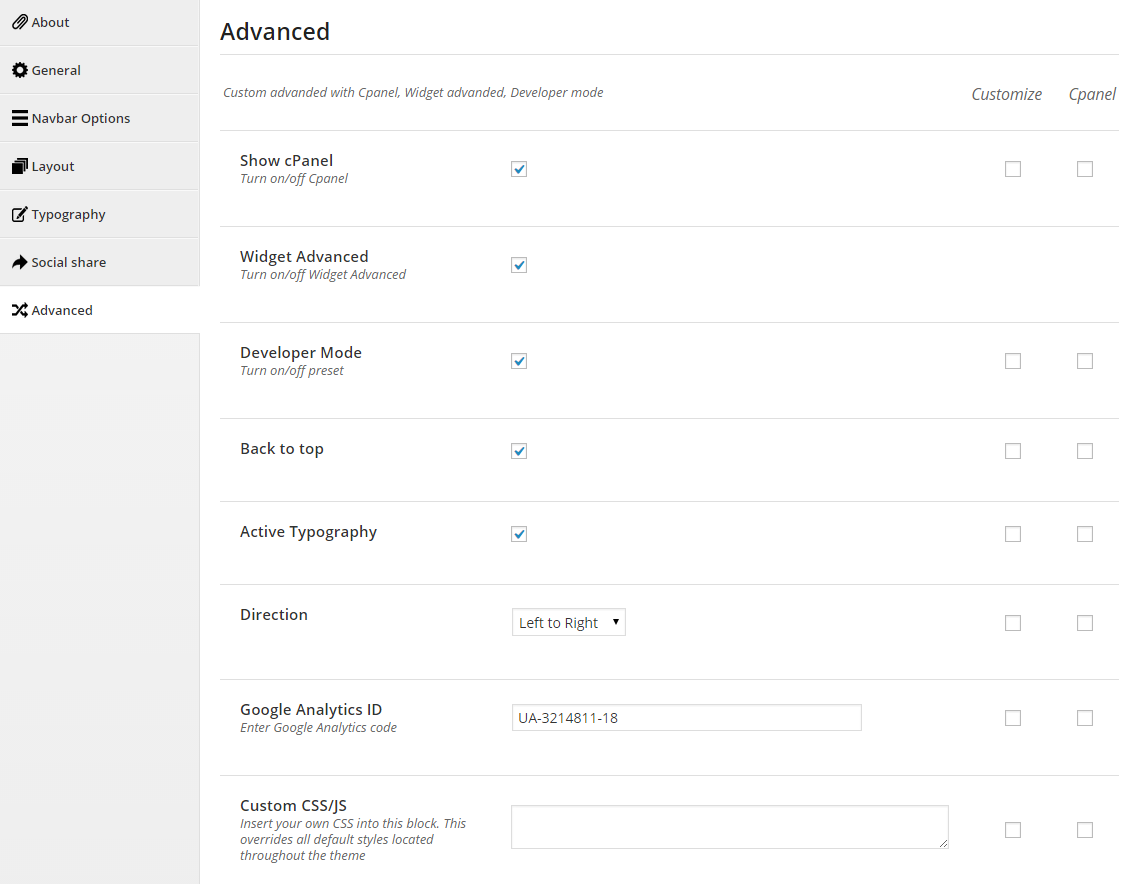The width and height of the screenshot is (1130, 884).
Task: Click the pencil edit icon beside Typography
Action: (19, 215)
